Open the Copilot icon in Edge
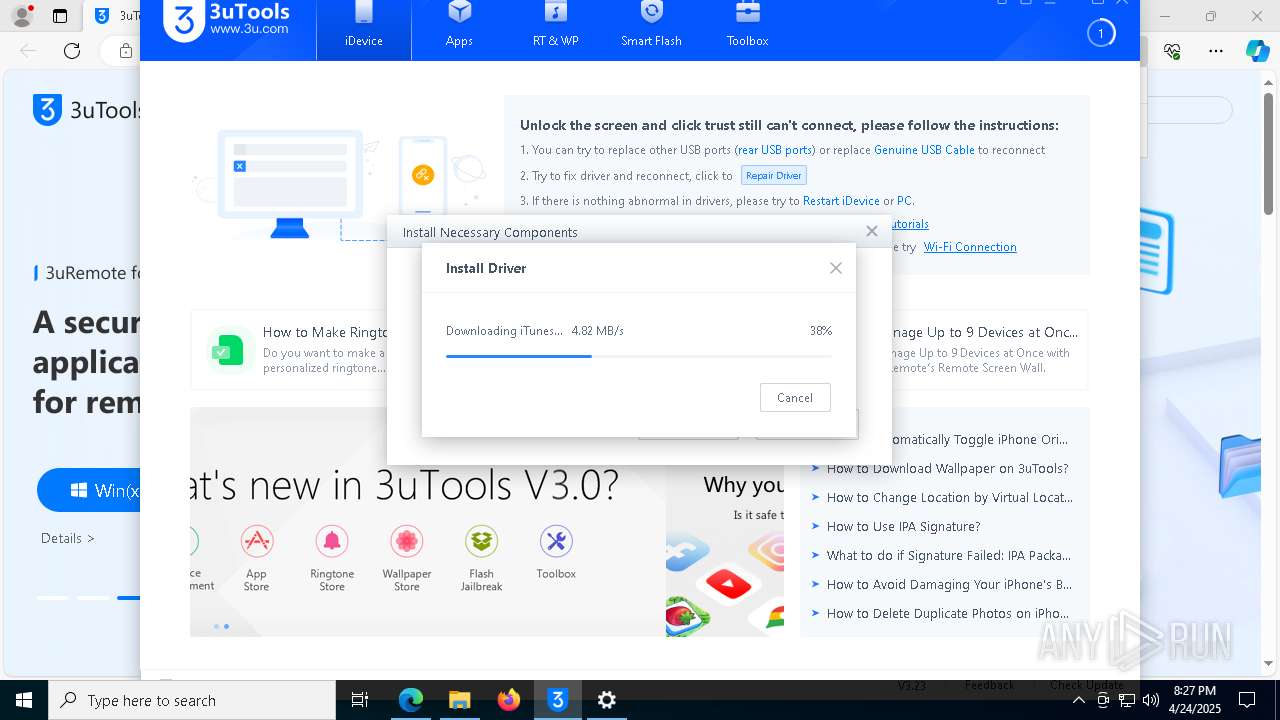 [1257, 50]
